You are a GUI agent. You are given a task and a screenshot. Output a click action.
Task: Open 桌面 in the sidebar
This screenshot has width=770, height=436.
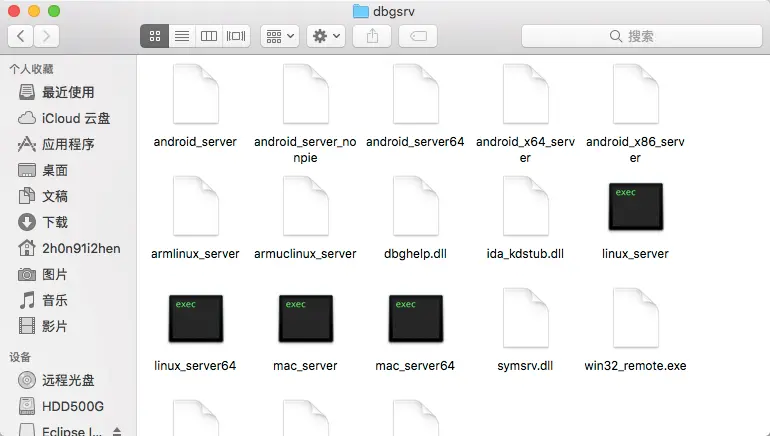68,170
